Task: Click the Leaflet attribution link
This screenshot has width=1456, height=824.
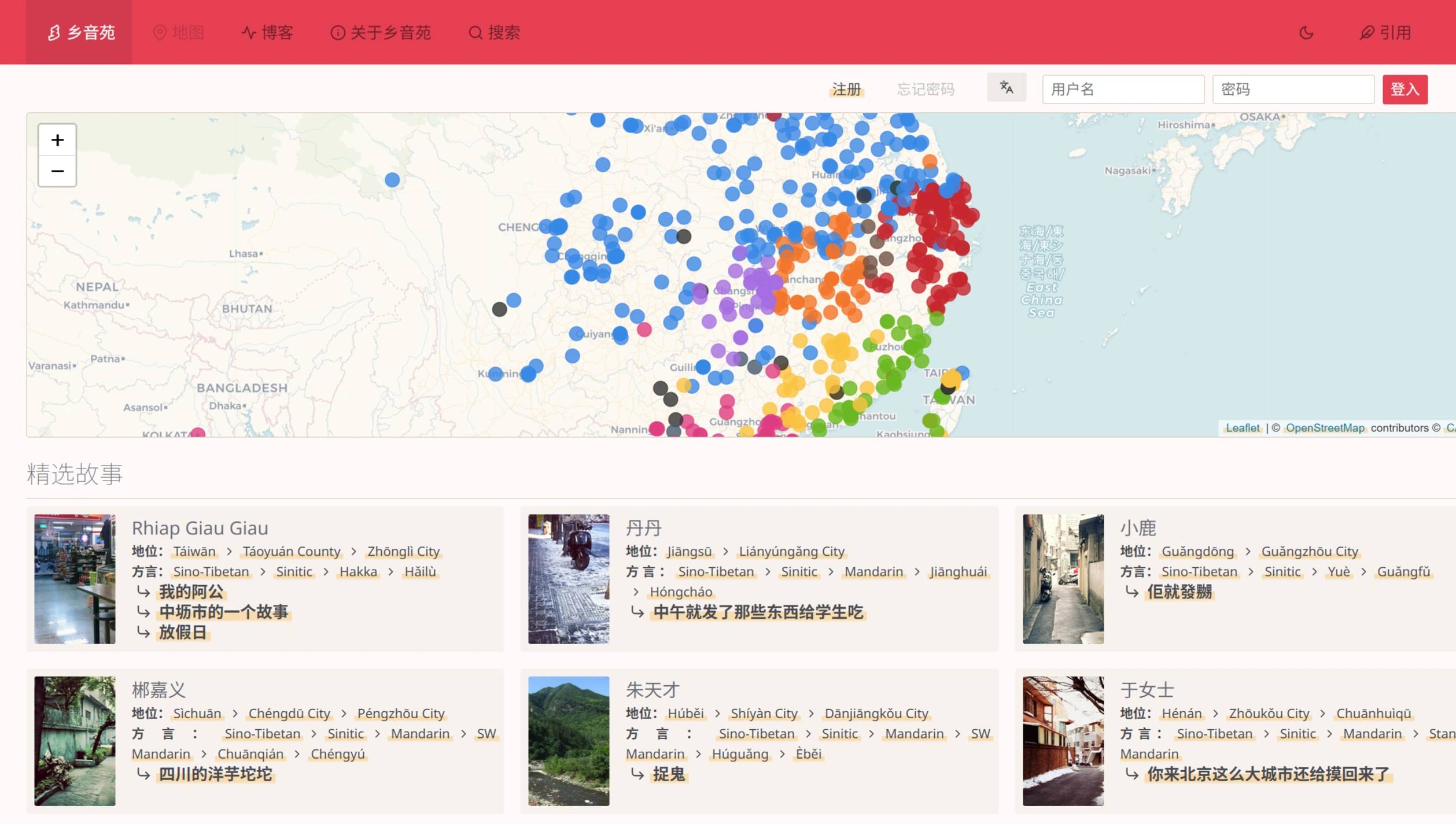Action: (x=1242, y=428)
